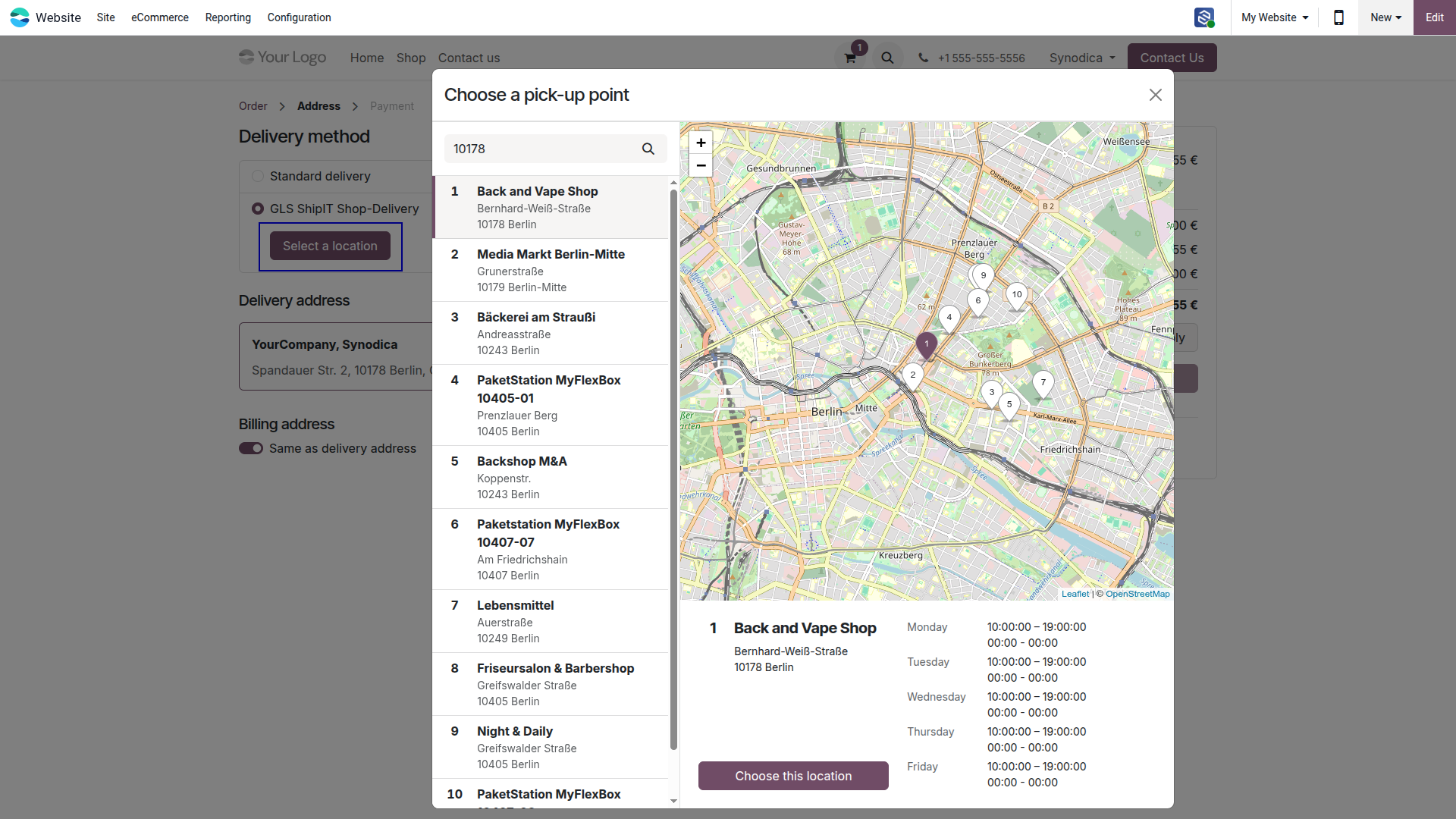Screen dimensions: 1456x819
Task: Open the My Website dropdown
Action: click(x=1275, y=17)
